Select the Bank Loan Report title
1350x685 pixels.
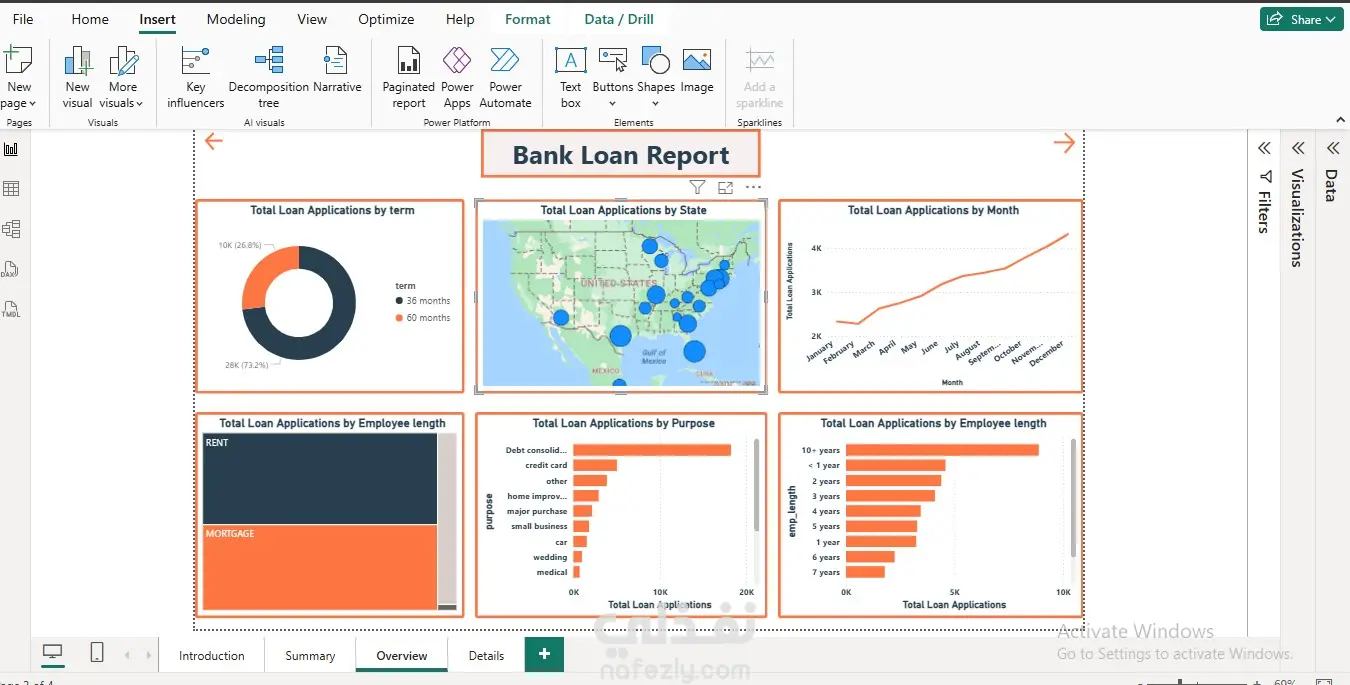621,155
